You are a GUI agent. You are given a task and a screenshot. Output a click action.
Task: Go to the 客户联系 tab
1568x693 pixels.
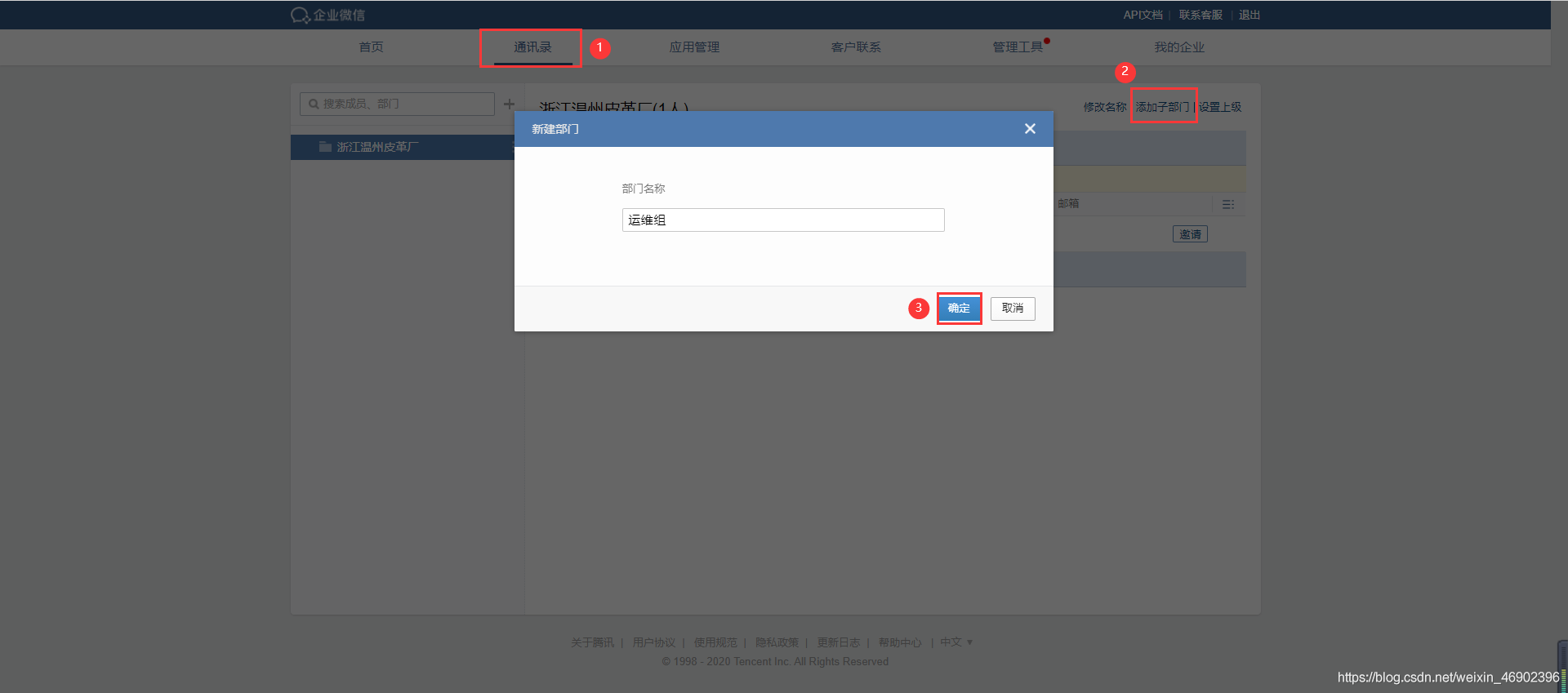click(x=856, y=47)
